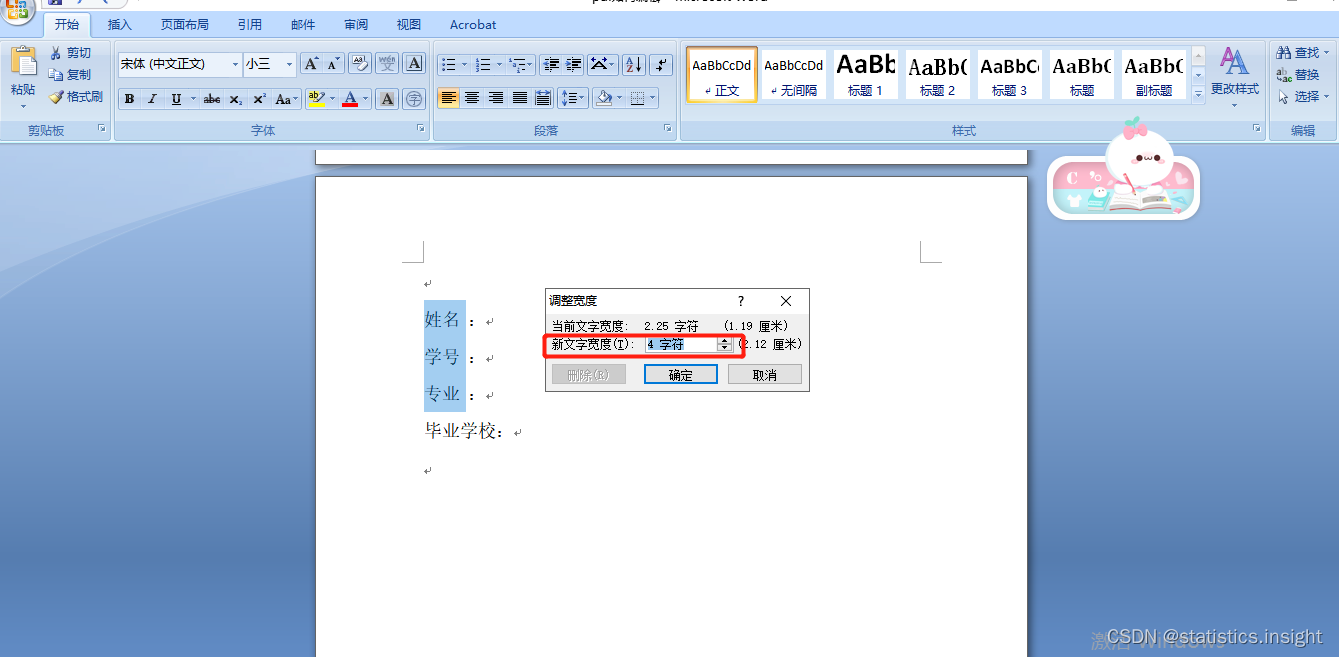Click the Replace (替换) button
The image size is (1339, 657).
[1298, 75]
